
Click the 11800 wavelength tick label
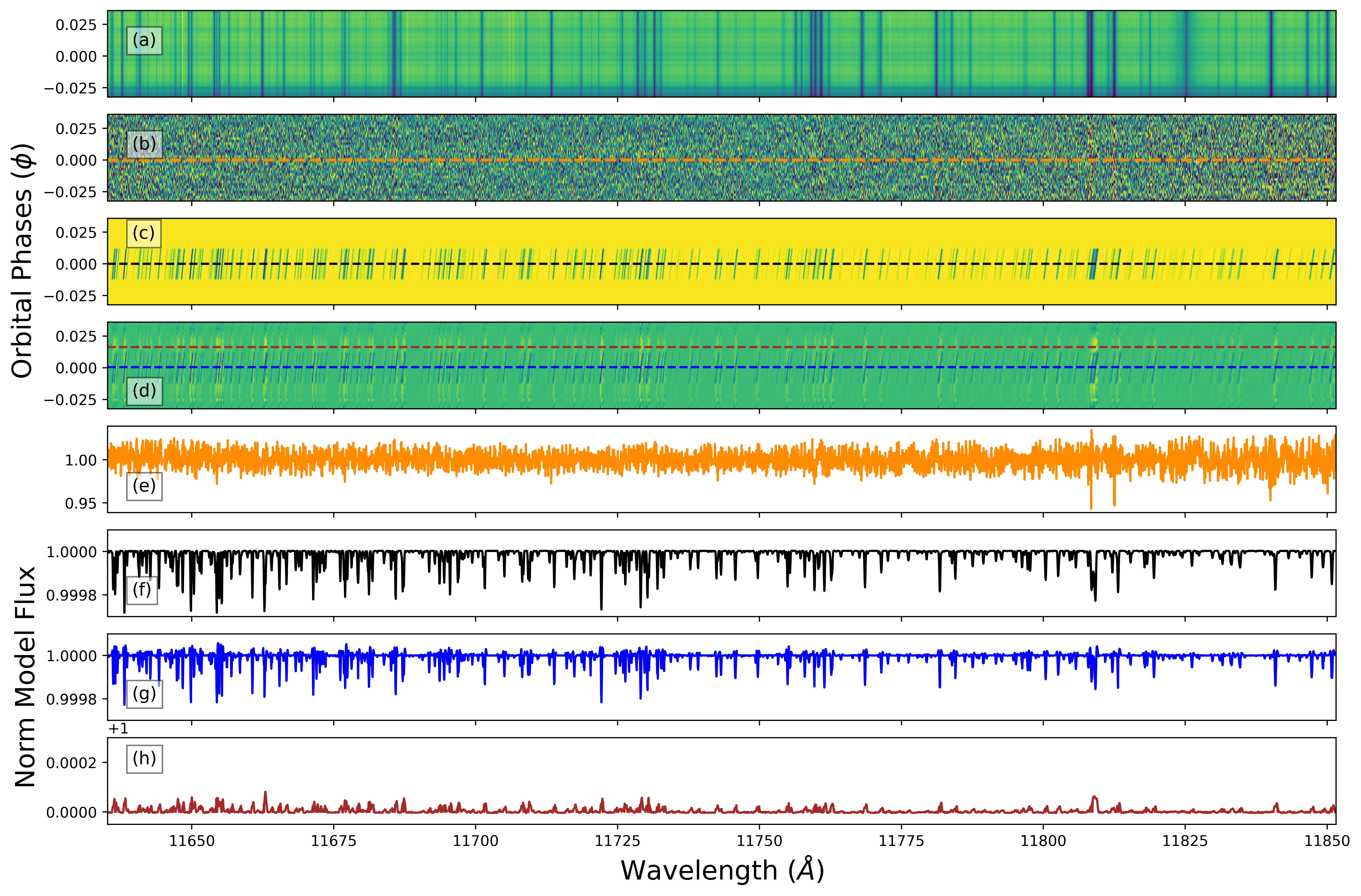[x=1043, y=841]
